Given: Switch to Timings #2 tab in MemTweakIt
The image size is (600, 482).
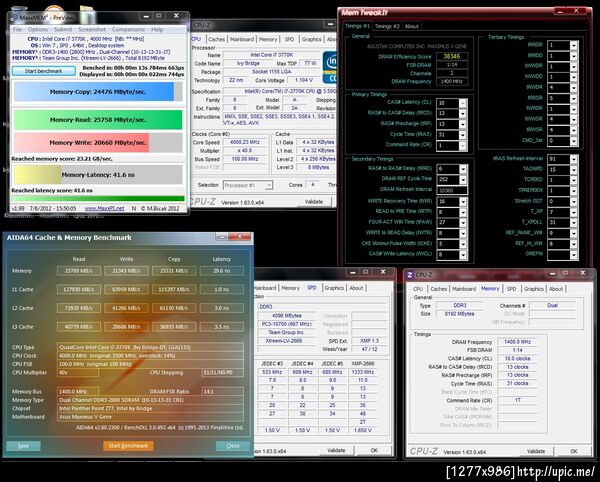Looking at the screenshot, I should (x=387, y=26).
